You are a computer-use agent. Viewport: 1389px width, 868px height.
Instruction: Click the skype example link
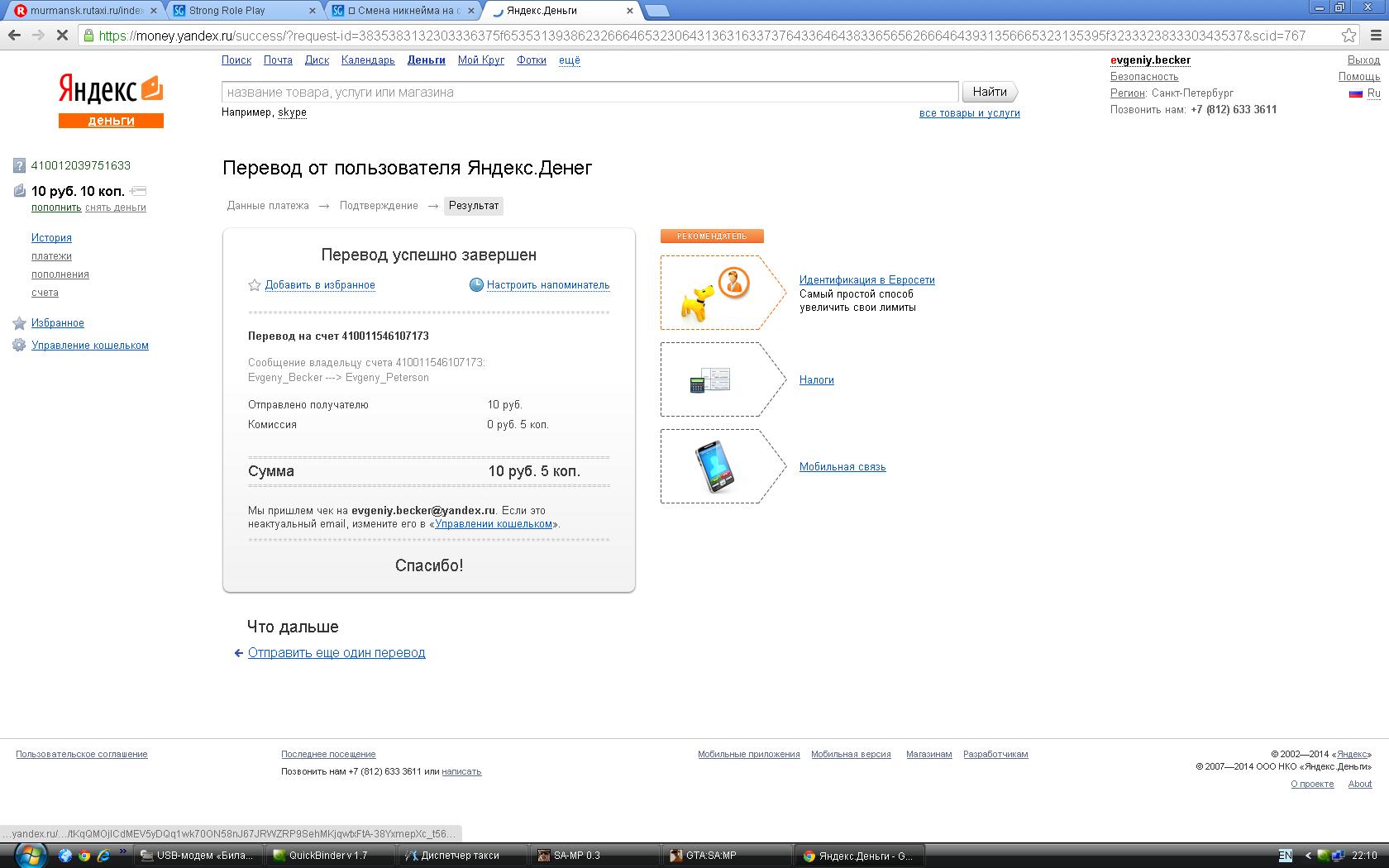click(x=292, y=112)
